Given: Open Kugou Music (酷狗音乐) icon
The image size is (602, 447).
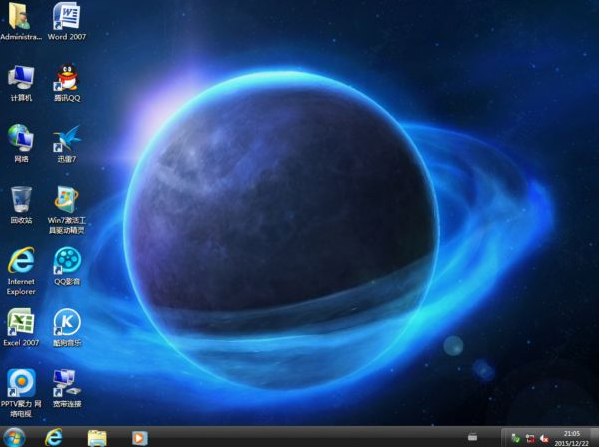Looking at the screenshot, I should (67, 321).
